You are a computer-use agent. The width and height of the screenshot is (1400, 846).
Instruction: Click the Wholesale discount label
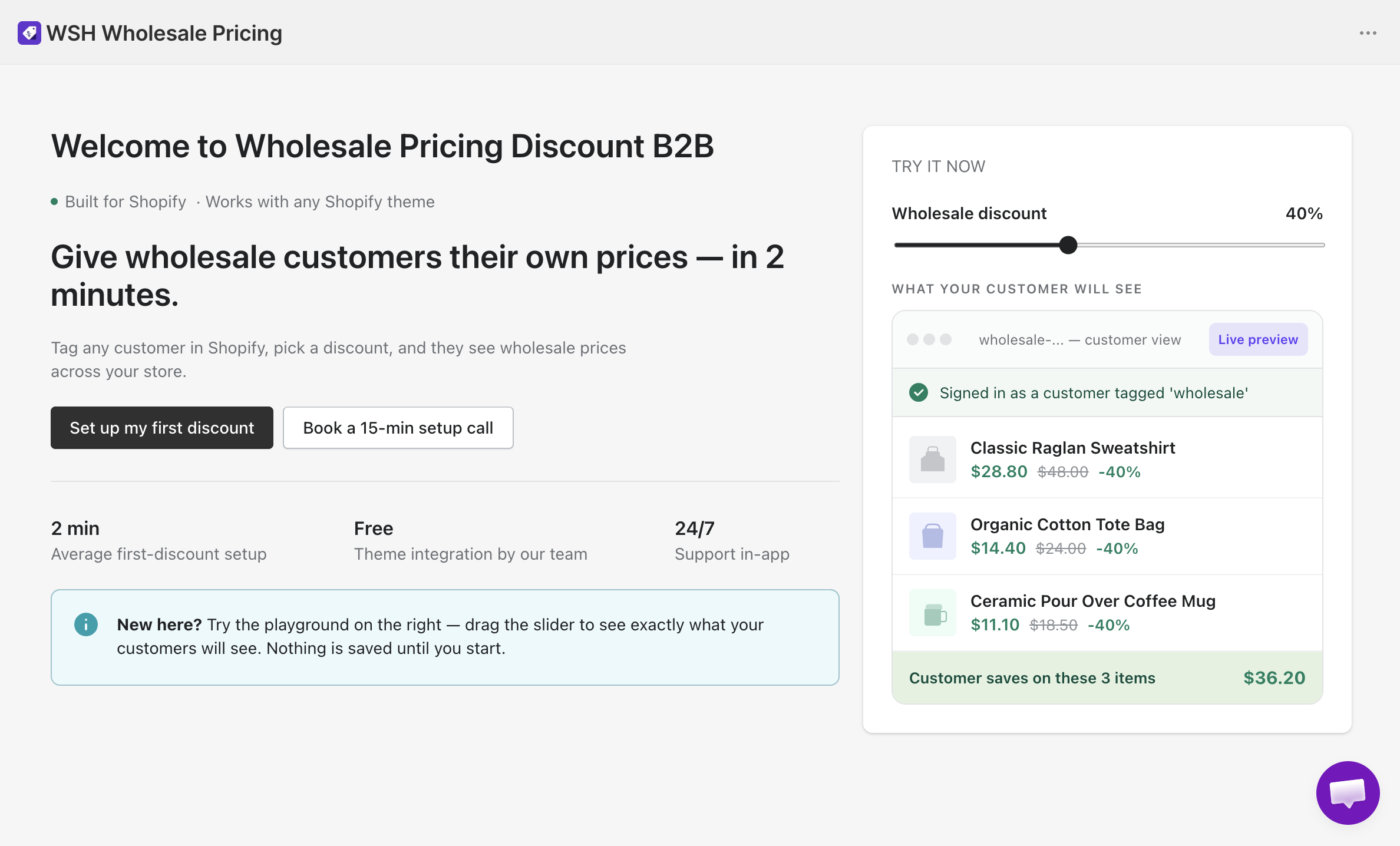[x=969, y=213]
